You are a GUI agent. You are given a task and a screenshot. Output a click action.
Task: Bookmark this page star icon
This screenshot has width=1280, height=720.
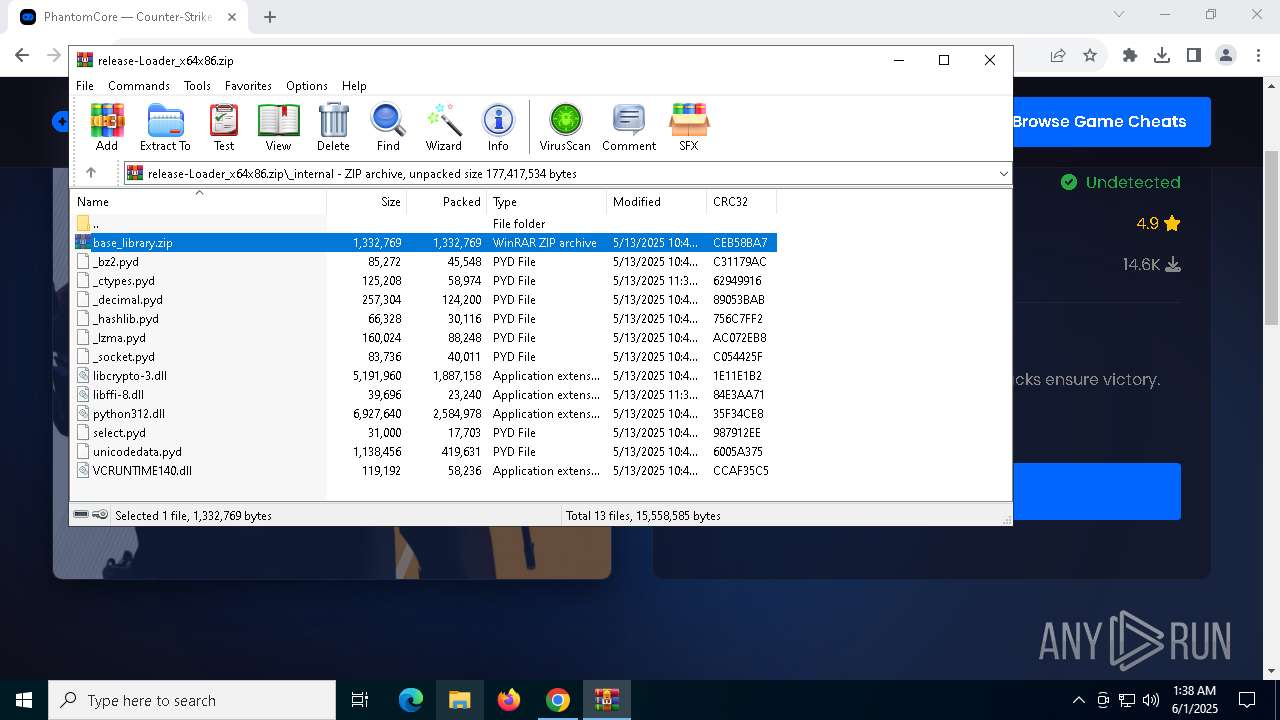pyautogui.click(x=1090, y=56)
